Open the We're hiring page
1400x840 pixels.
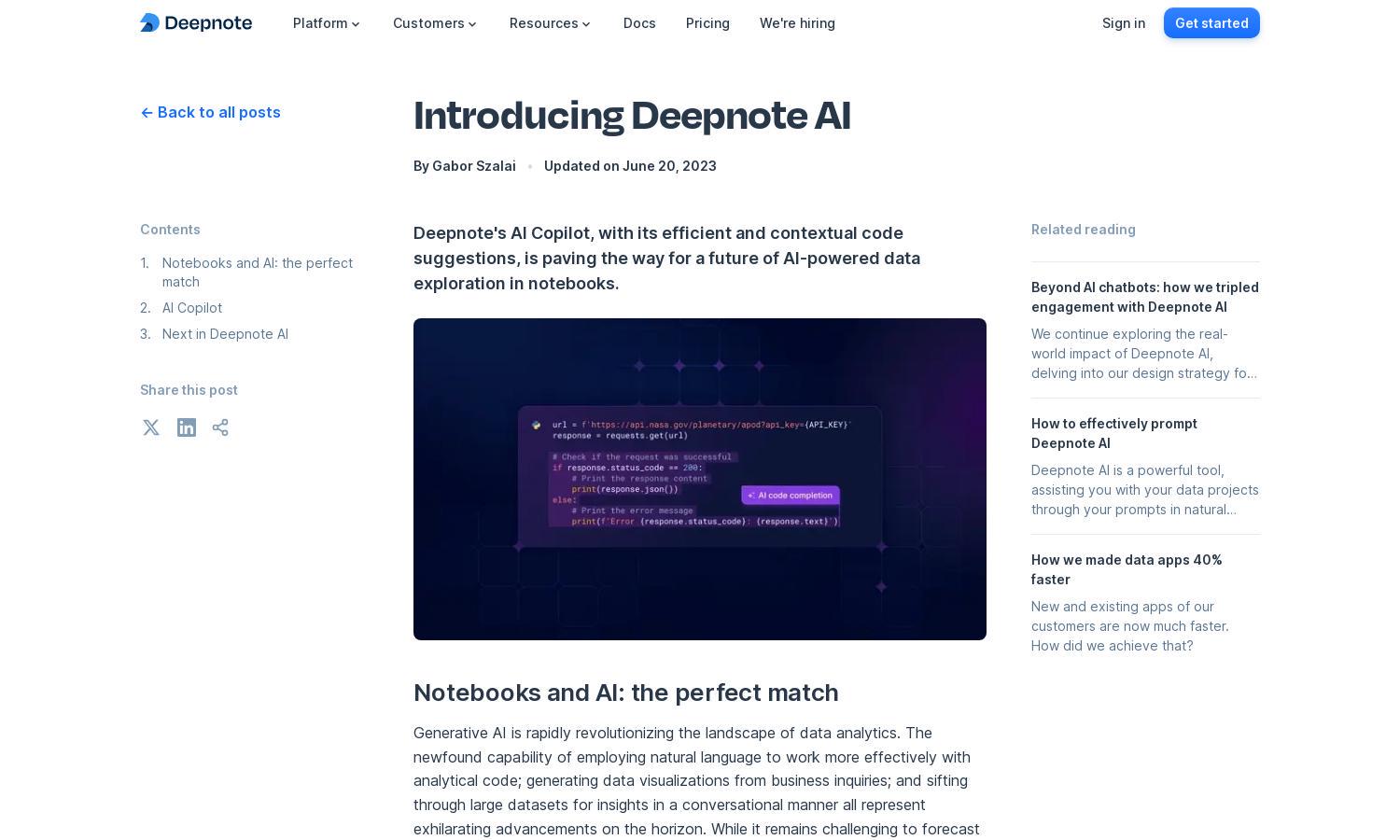coord(797,22)
